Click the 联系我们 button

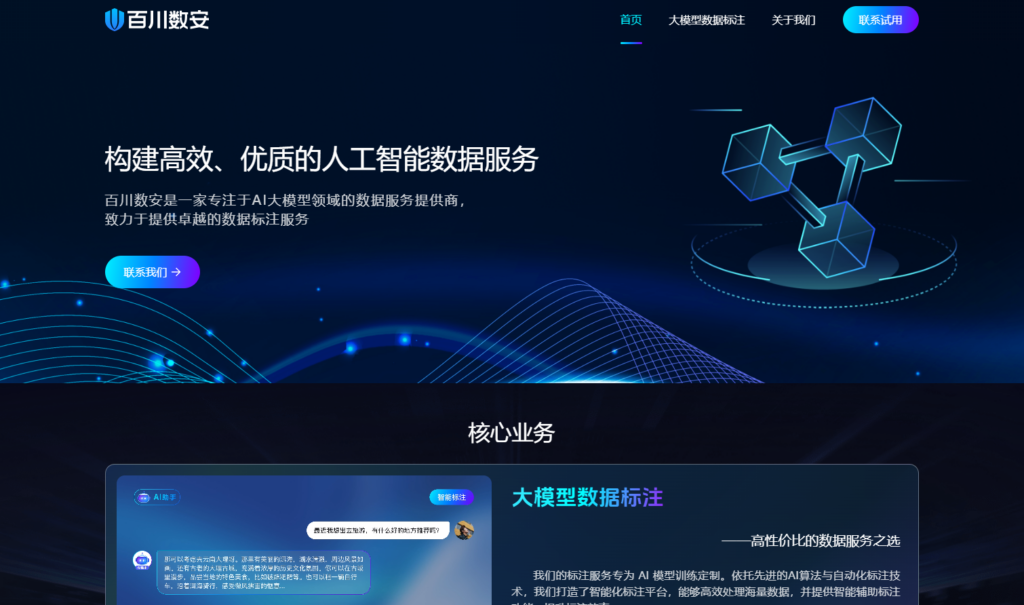tap(152, 272)
